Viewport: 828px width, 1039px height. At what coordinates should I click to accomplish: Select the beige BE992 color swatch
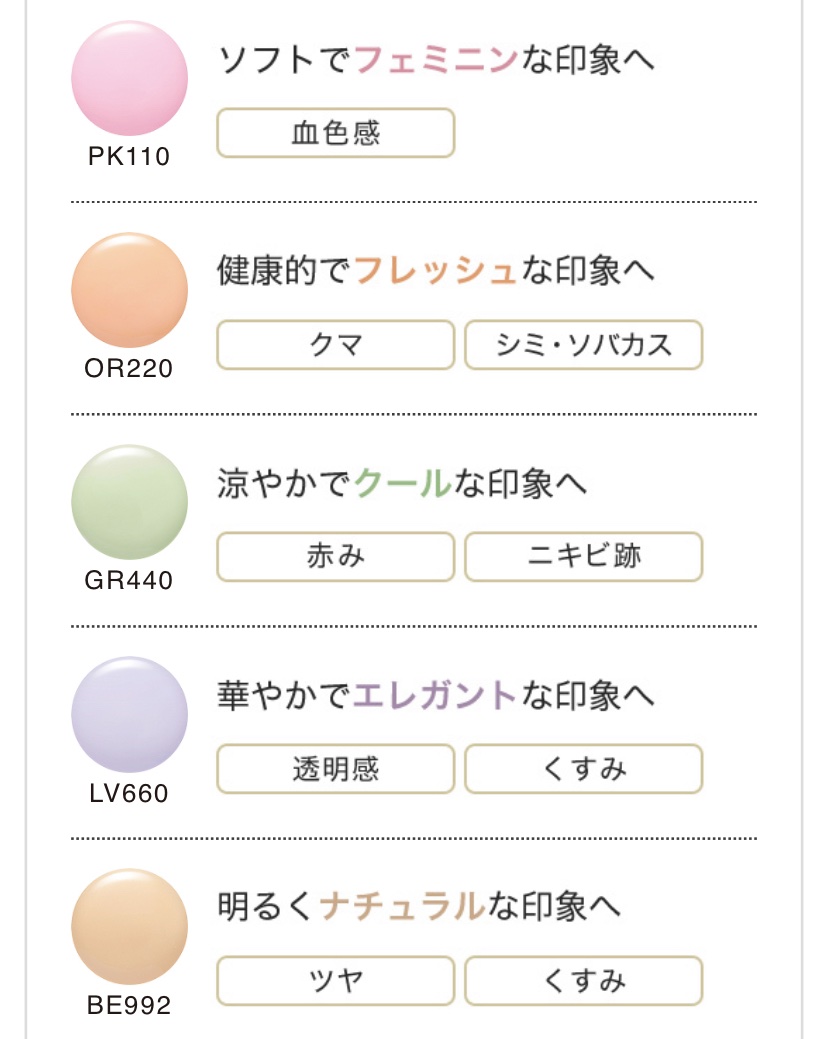point(129,926)
